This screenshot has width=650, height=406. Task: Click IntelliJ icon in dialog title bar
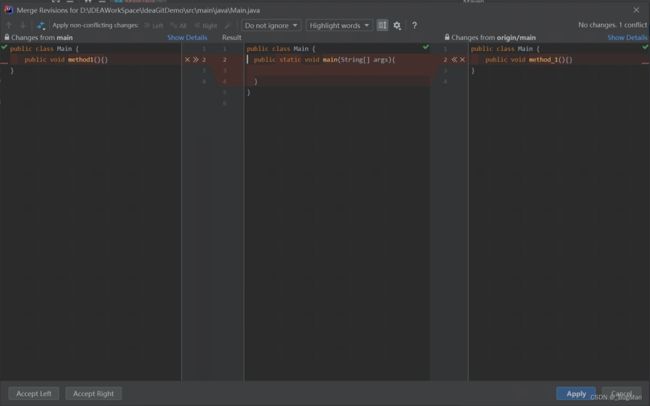8,10
